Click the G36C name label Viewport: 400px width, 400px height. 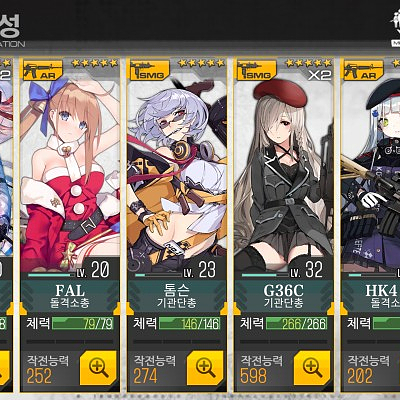(284, 291)
